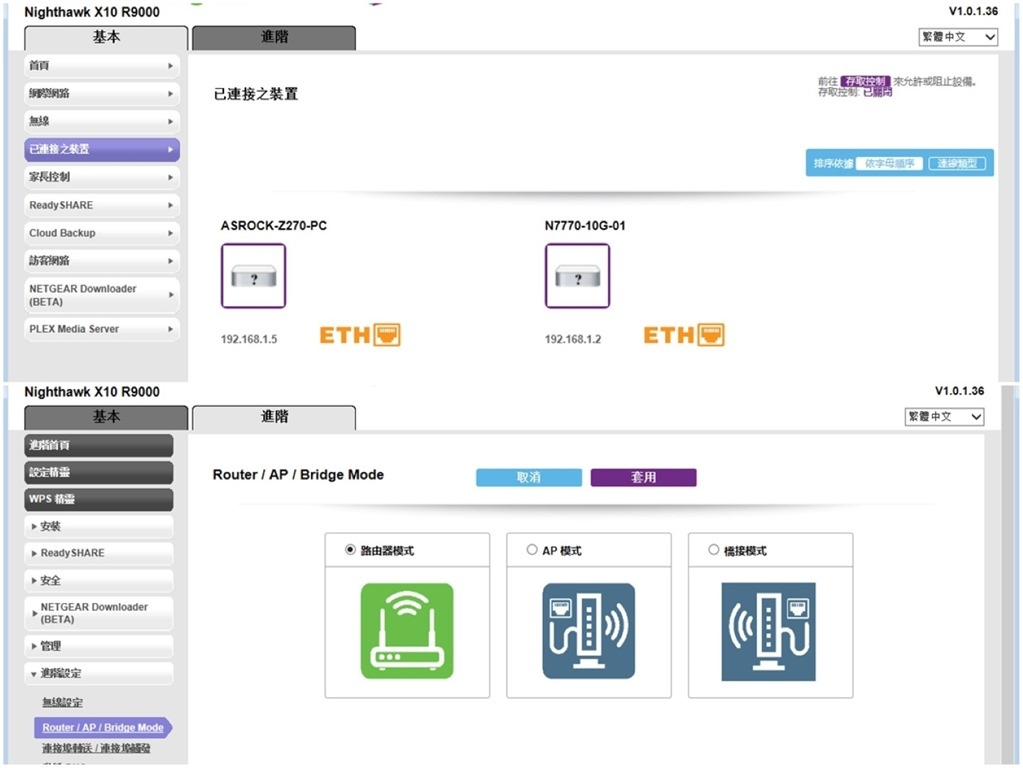The height and width of the screenshot is (768, 1023).
Task: Expand ReadySHARE in the advanced sidebar
Action: [99, 553]
